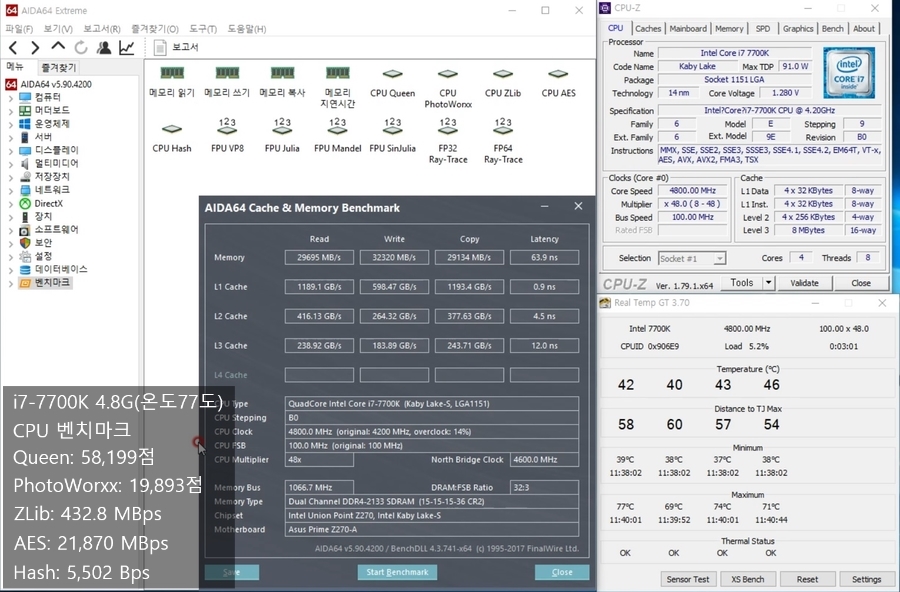The width and height of the screenshot is (900, 592).
Task: Click the Intel Core i7 logo in CPU-Z
Action: click(x=849, y=73)
